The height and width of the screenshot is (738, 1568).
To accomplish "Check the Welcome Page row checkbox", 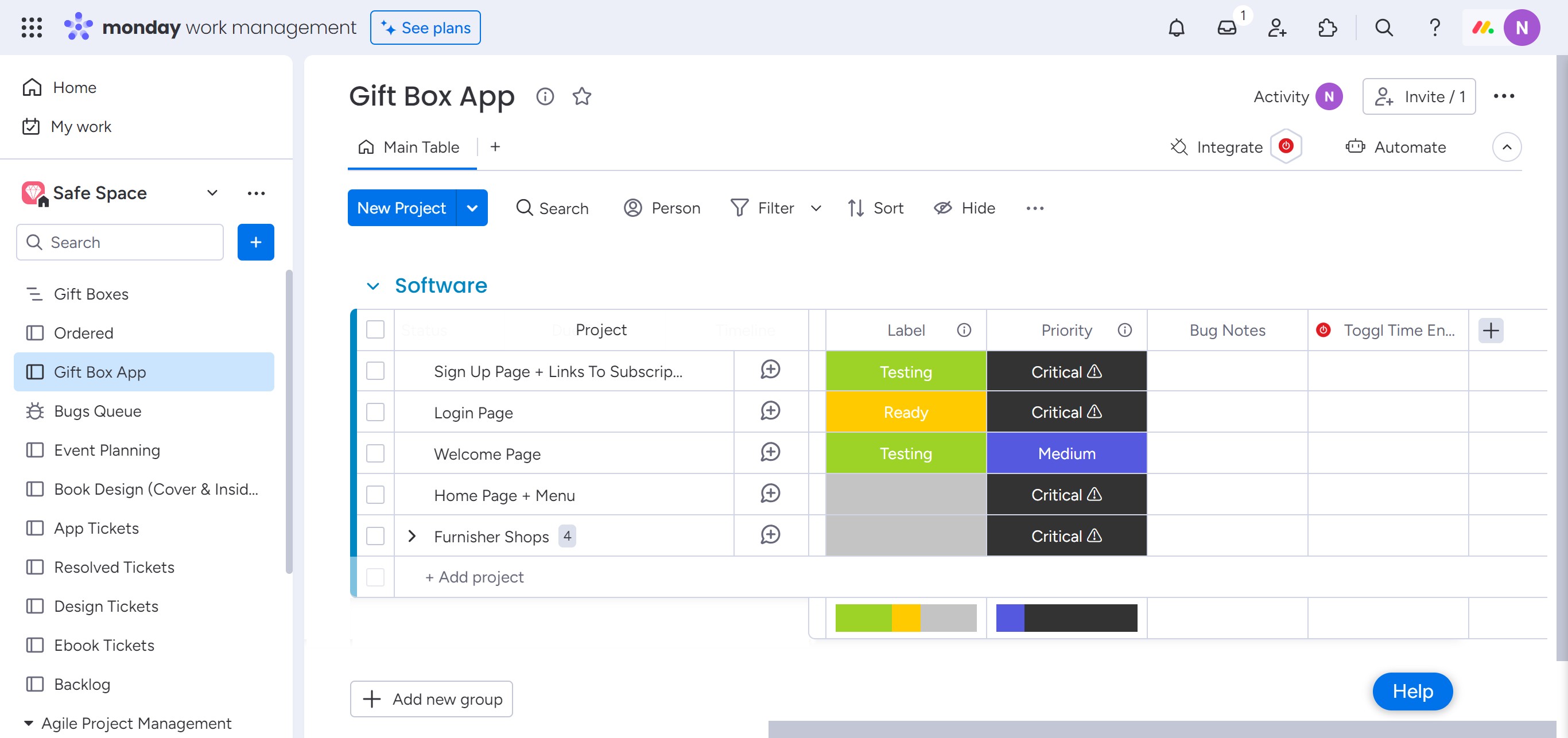I will [x=375, y=453].
